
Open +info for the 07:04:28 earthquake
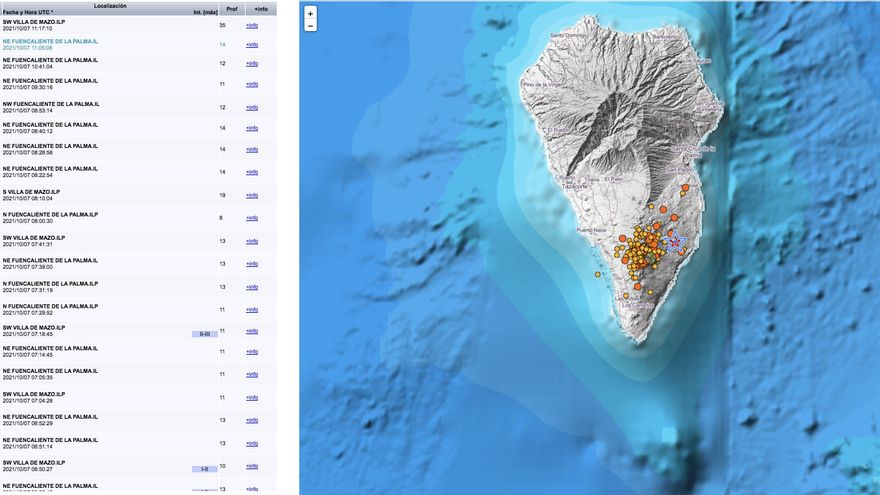(252, 397)
